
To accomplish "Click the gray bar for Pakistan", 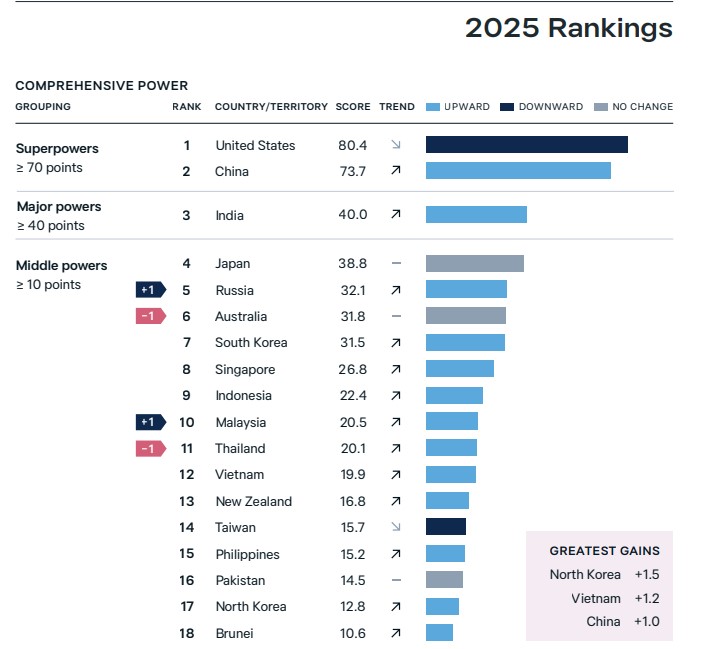I will point(444,580).
